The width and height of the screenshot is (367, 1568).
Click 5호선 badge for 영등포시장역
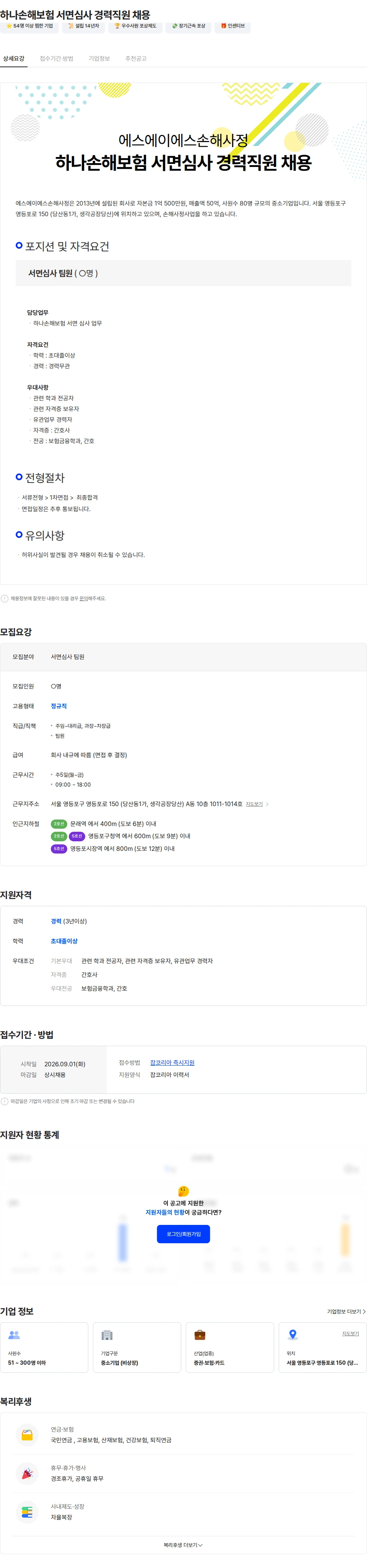point(59,849)
